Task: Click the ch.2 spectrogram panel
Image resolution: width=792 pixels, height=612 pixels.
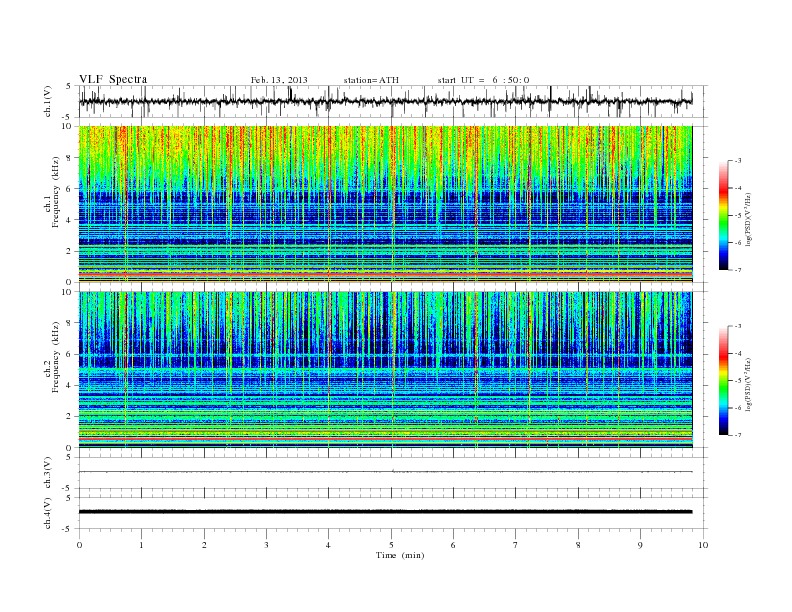Action: [x=385, y=370]
